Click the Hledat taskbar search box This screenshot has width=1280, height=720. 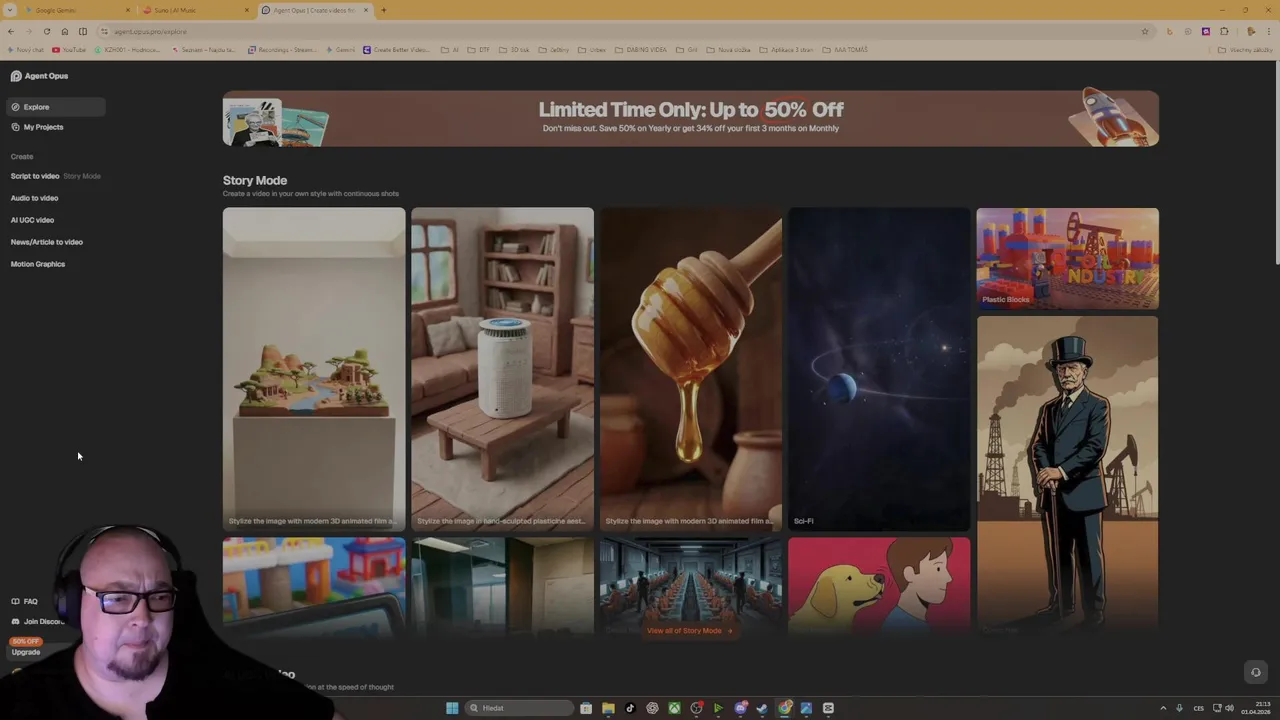point(519,708)
